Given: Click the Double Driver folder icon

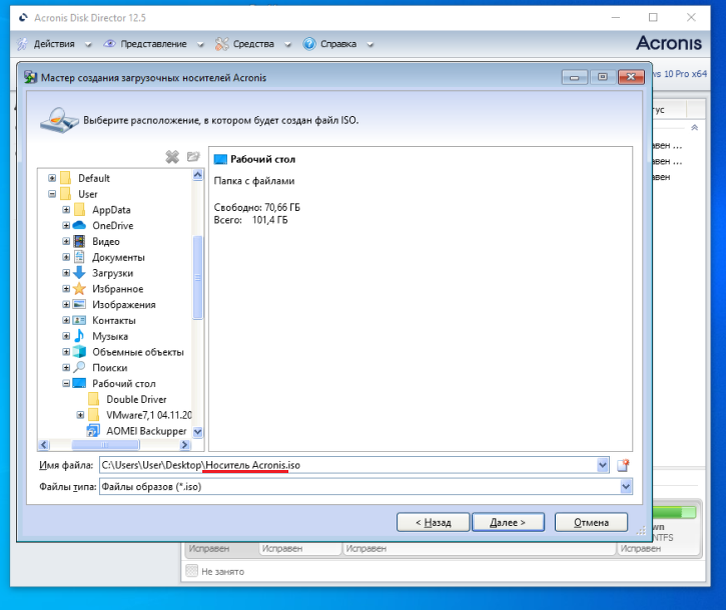Looking at the screenshot, I should 94,399.
